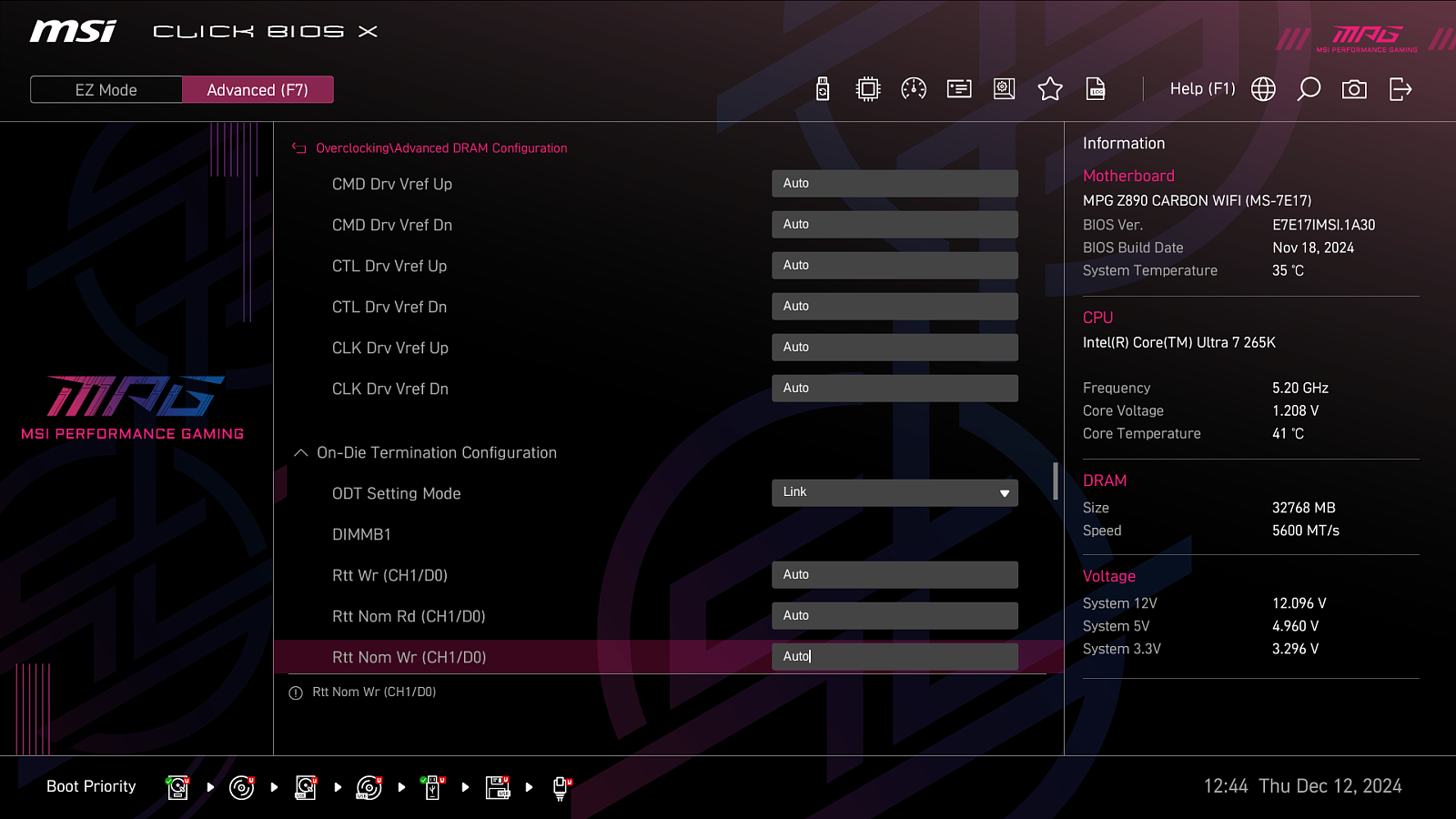
Task: Click the BIOS build date Nov 18, 2024
Action: pyautogui.click(x=1313, y=248)
